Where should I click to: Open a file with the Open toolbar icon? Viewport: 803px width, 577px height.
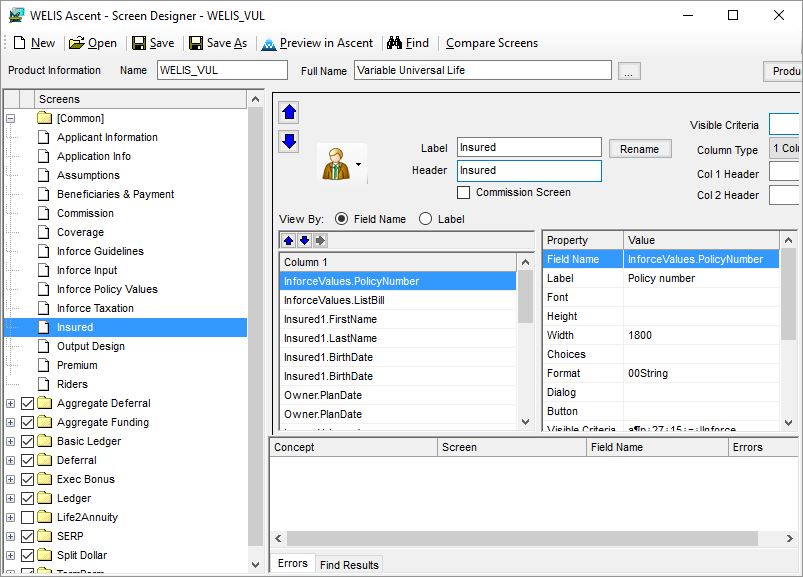pyautogui.click(x=76, y=43)
